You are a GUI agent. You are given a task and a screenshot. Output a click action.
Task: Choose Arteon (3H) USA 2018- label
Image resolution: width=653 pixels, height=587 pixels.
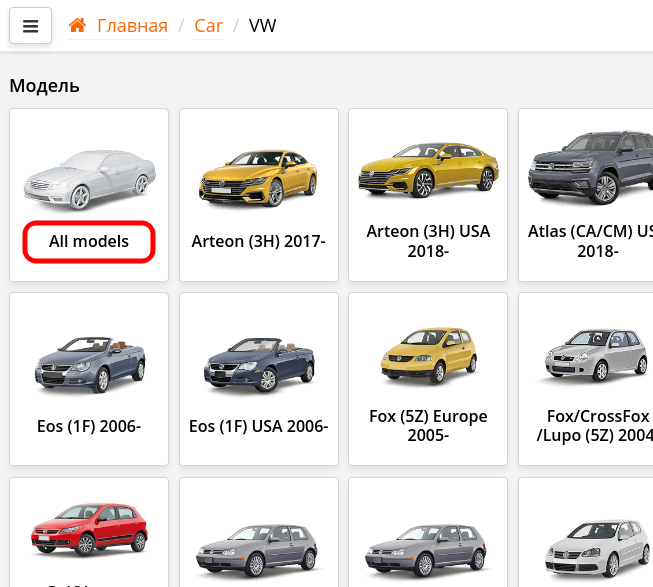[x=428, y=241]
